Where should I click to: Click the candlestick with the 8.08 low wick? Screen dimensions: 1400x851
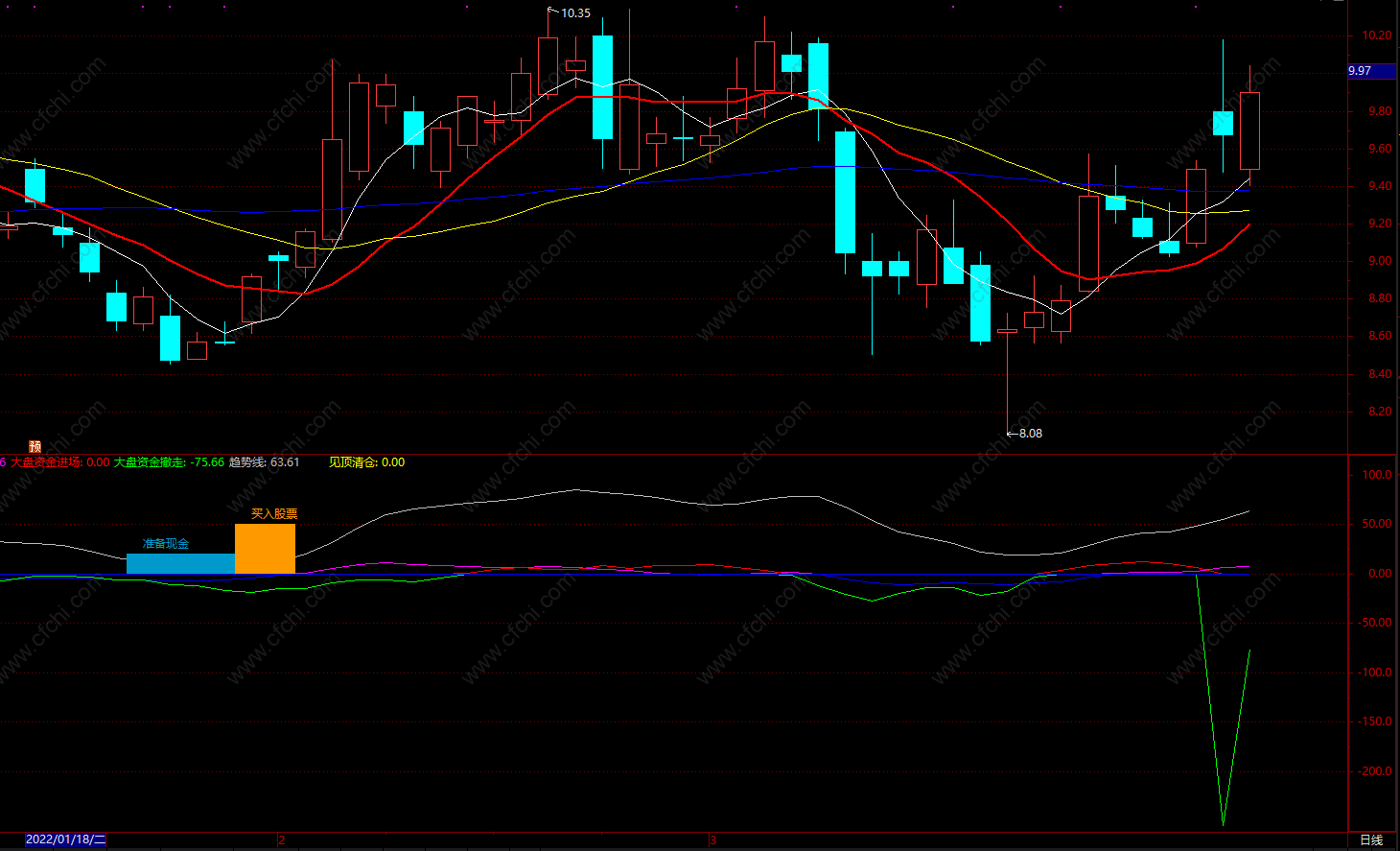1008,372
